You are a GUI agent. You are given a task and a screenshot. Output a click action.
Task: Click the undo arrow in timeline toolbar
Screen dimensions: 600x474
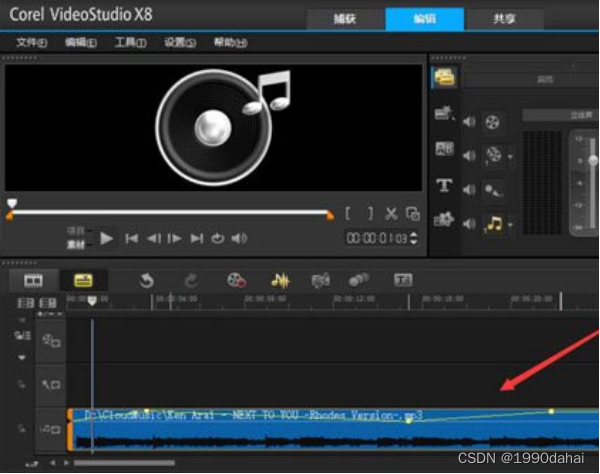(x=147, y=280)
